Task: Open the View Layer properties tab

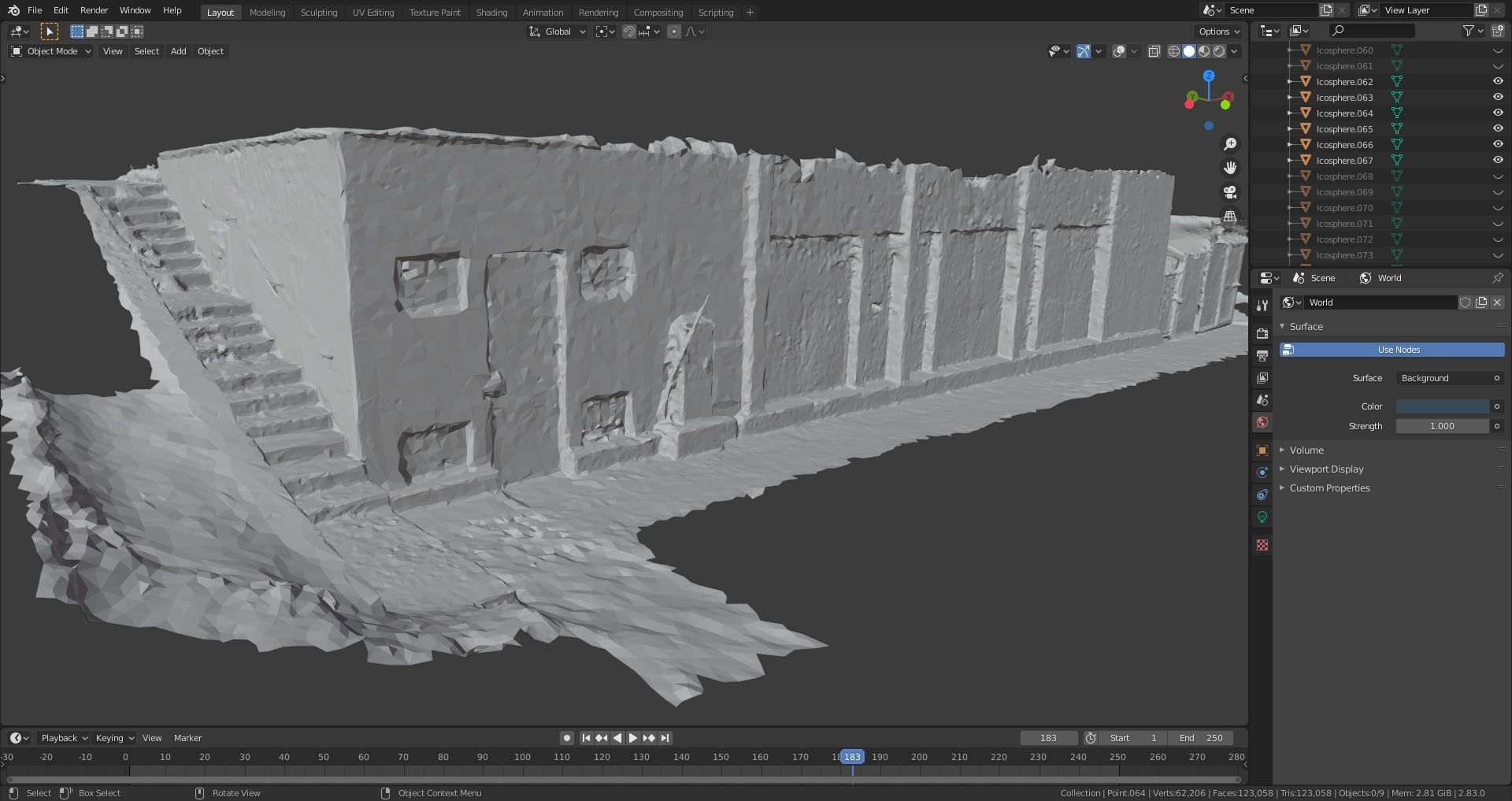Action: (1262, 378)
